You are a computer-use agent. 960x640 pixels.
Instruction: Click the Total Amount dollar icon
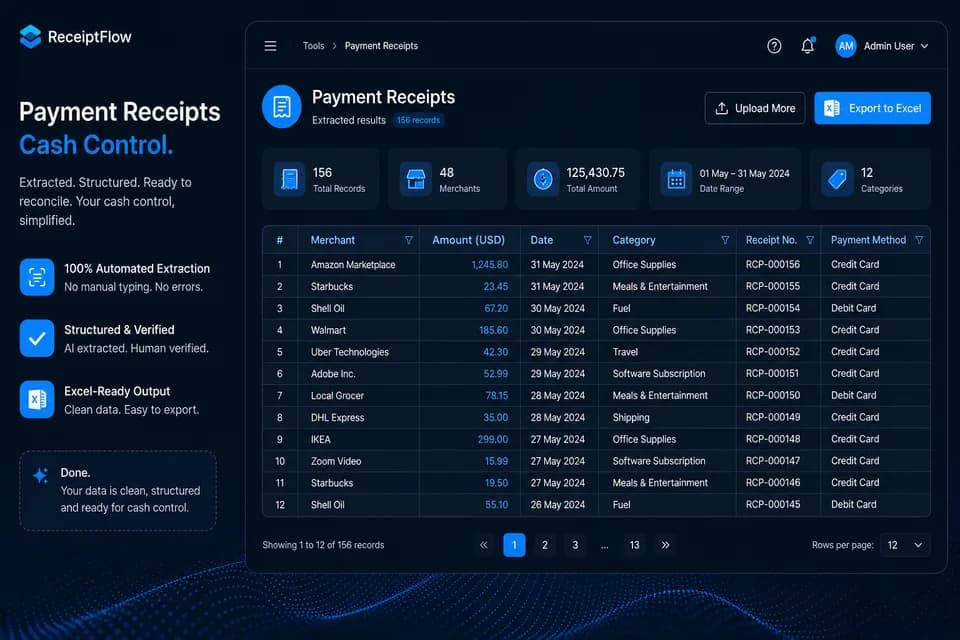[x=543, y=179]
